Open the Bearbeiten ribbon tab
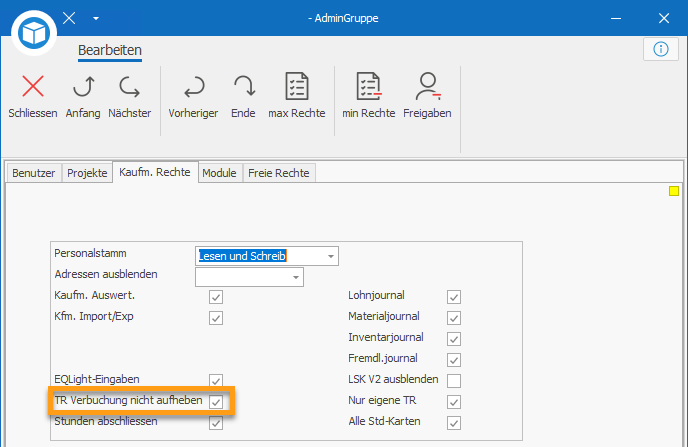Image resolution: width=688 pixels, height=447 pixels. (x=110, y=50)
